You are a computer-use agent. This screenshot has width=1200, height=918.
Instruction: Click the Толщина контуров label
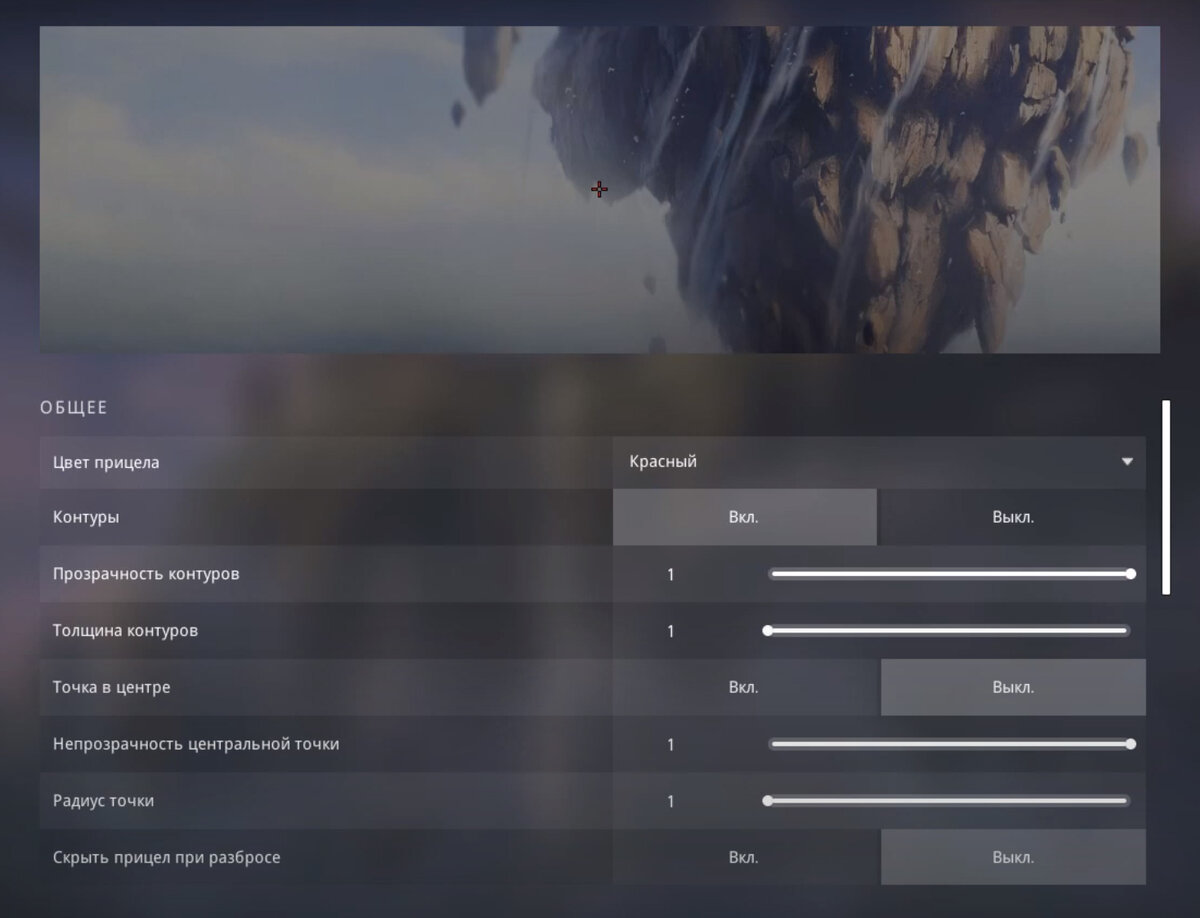click(x=125, y=631)
